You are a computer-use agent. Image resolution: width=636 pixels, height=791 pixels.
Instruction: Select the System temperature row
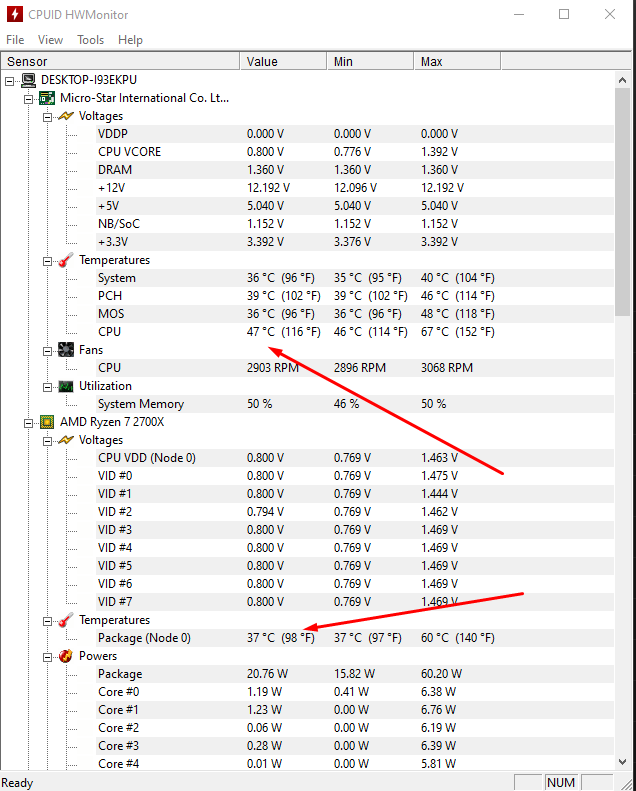pos(355,278)
